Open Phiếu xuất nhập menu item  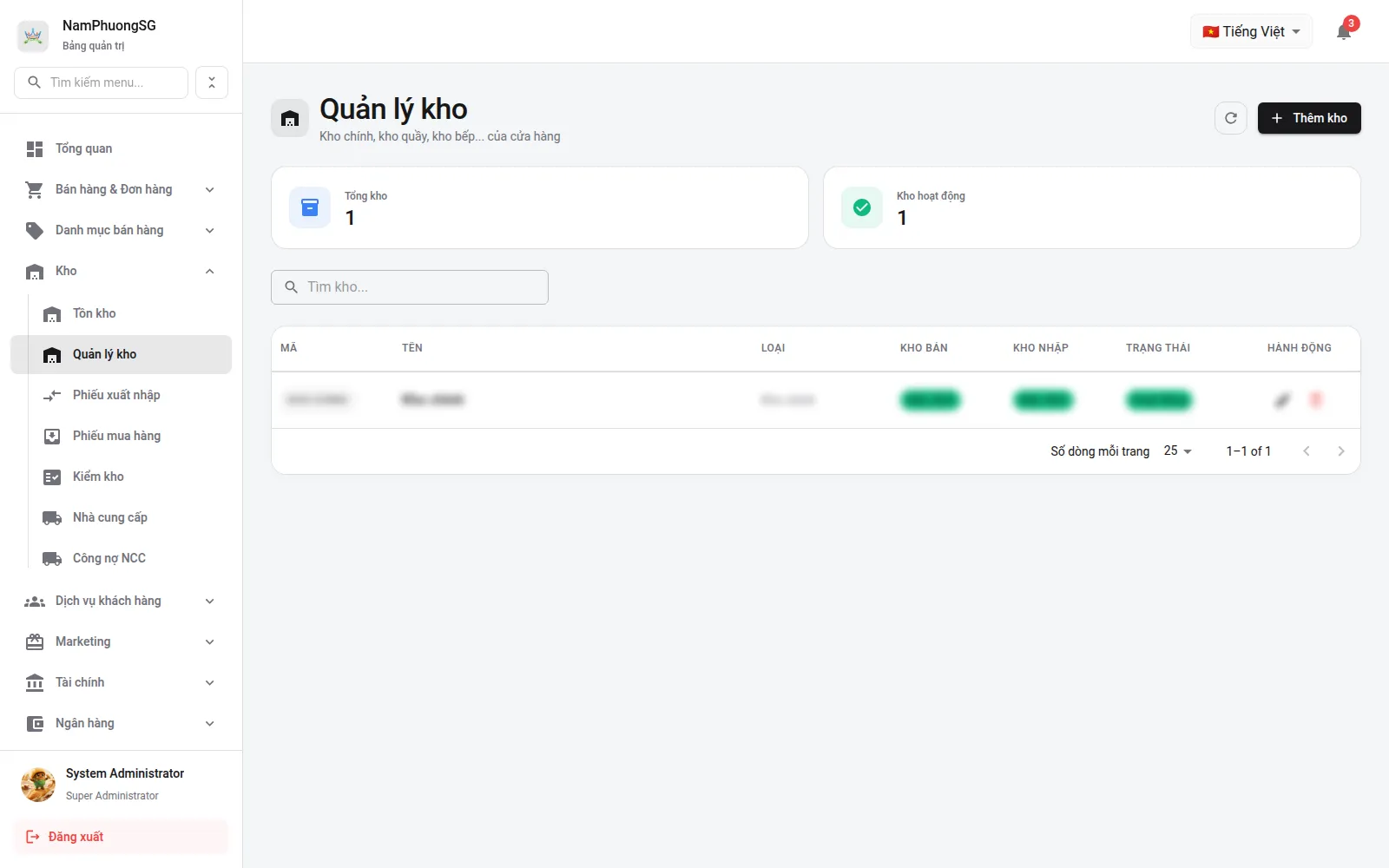coord(122,395)
